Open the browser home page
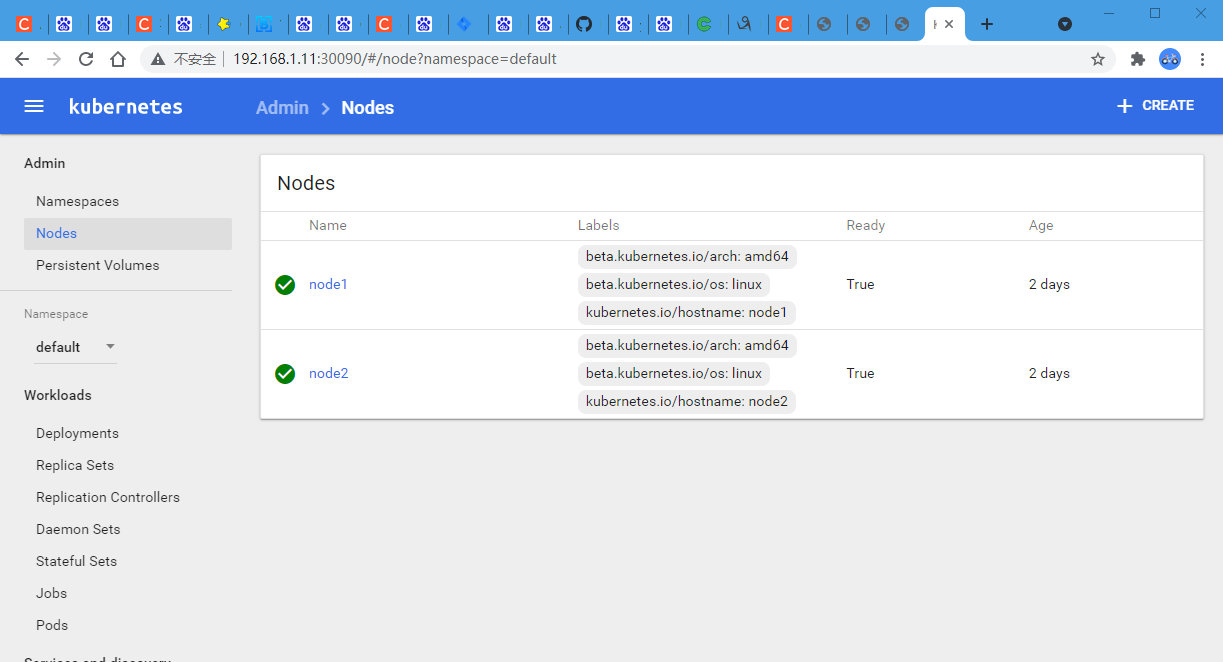Viewport: 1223px width, 662px height. (118, 59)
